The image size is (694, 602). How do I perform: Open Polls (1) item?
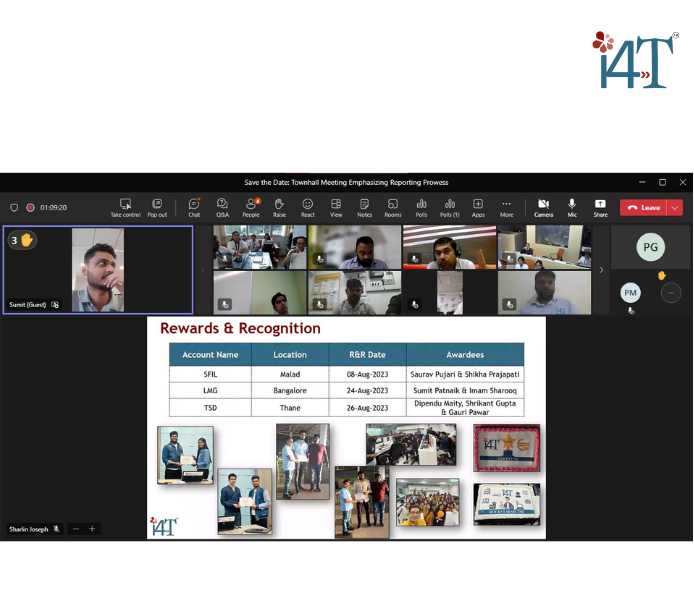tap(450, 208)
